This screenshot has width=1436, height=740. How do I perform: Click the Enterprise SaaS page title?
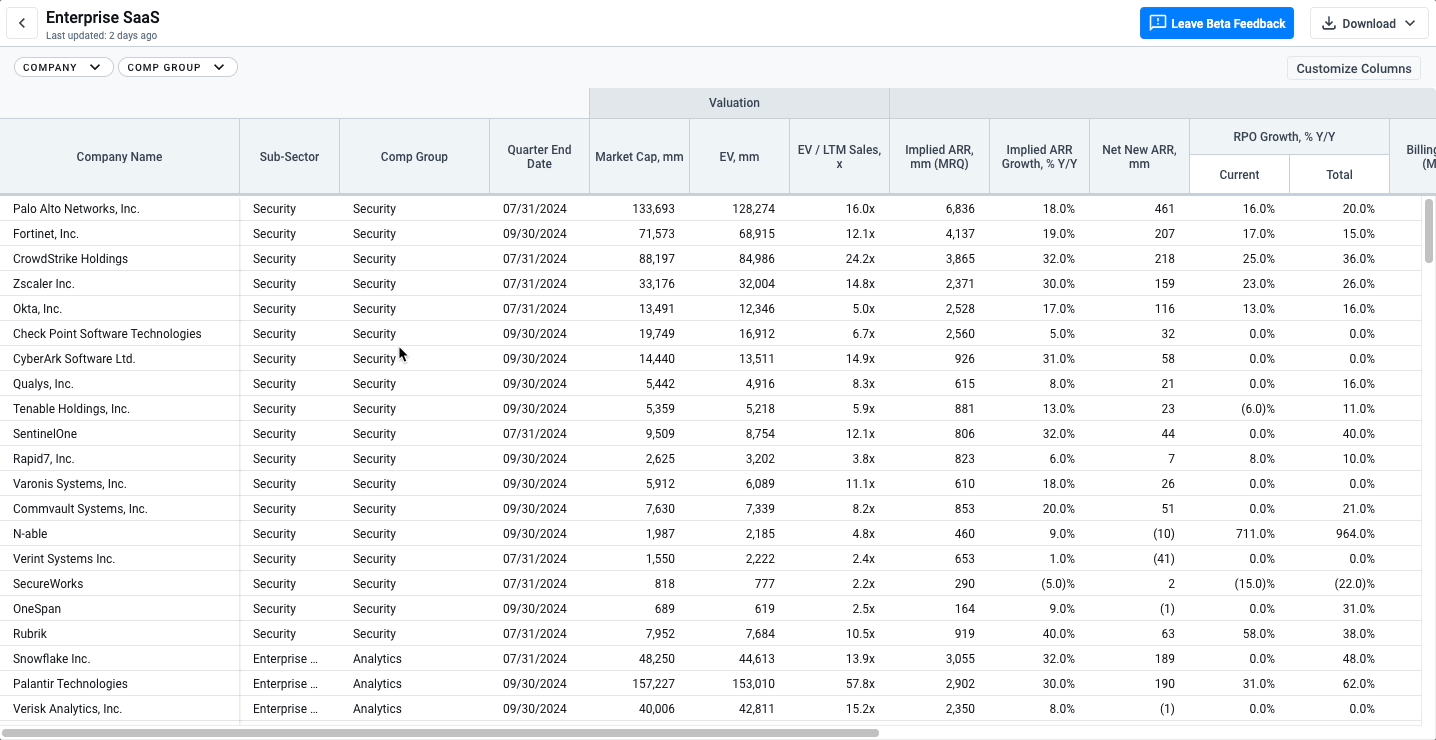[102, 17]
